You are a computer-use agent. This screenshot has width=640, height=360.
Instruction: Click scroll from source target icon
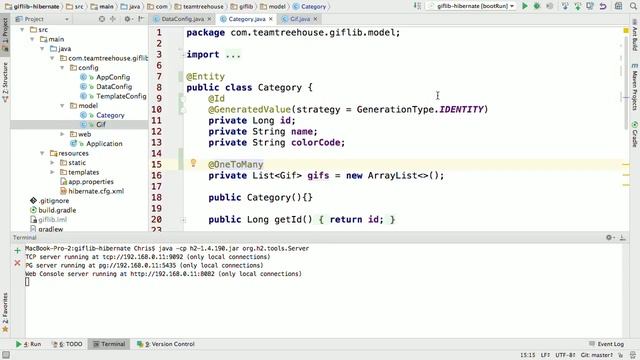click(102, 19)
